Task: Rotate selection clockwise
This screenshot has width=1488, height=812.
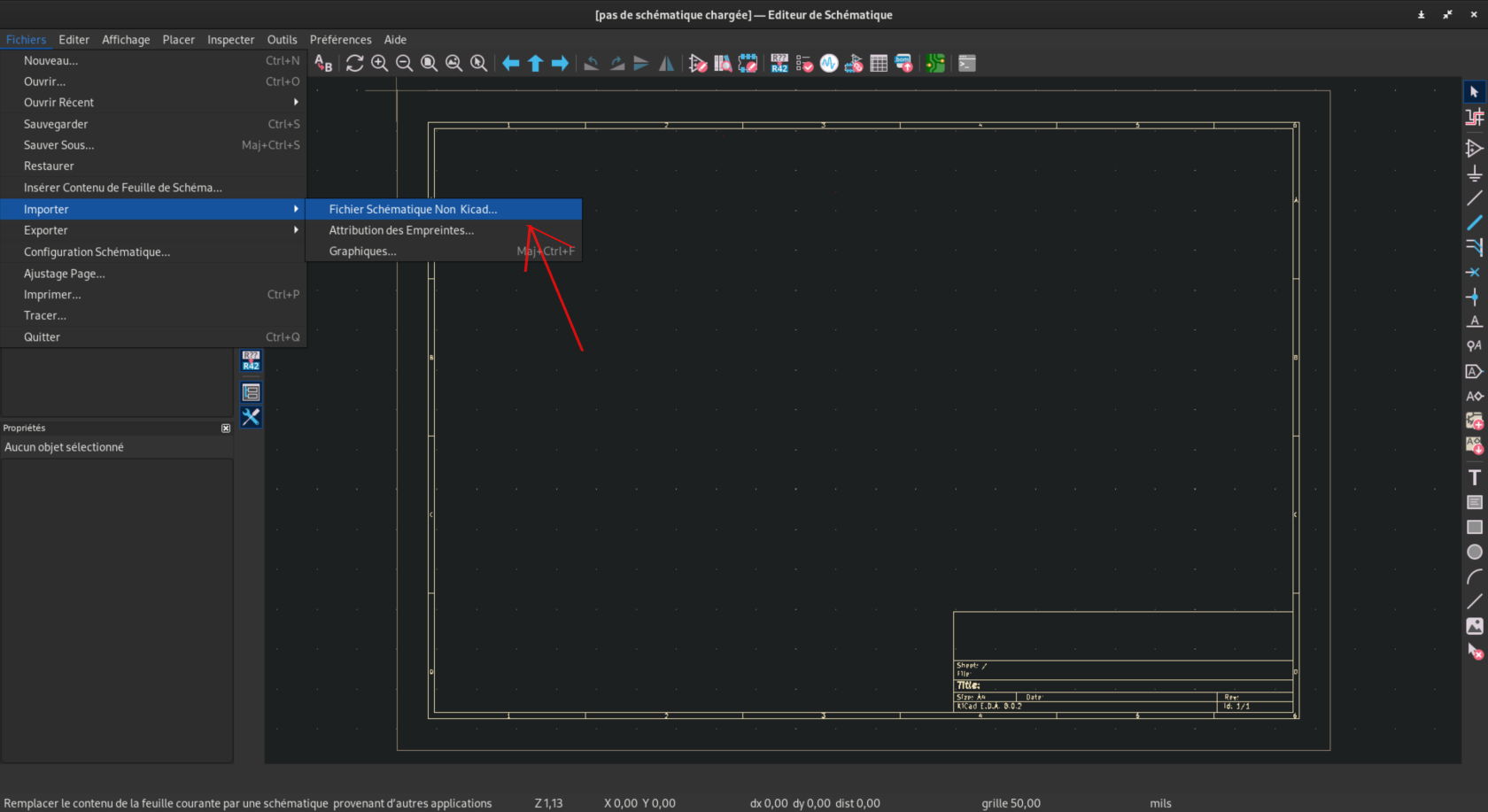Action: point(616,64)
